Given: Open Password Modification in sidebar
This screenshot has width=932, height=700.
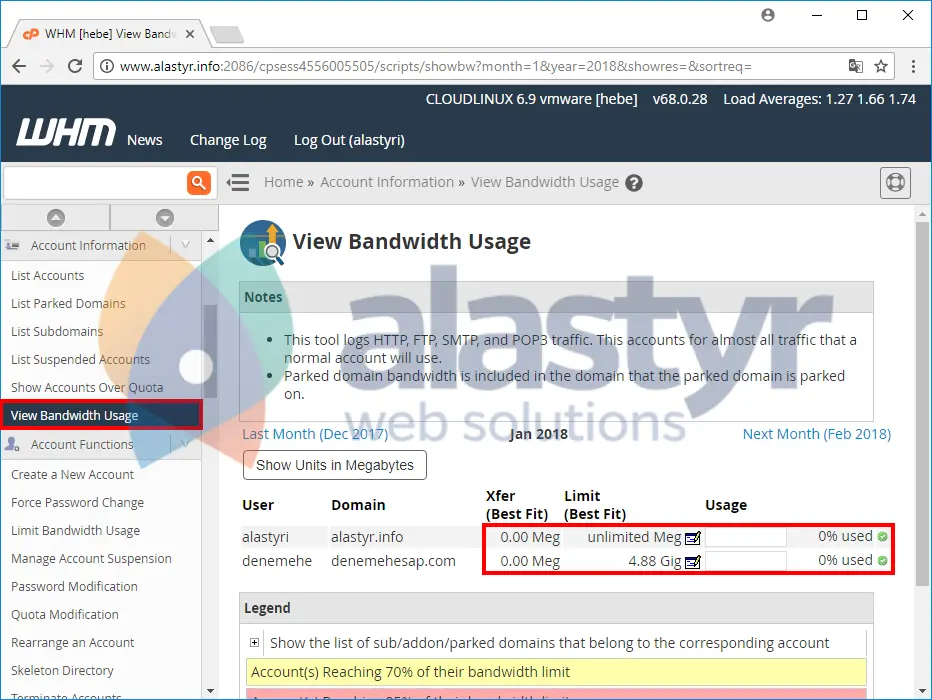Looking at the screenshot, I should pos(74,587).
